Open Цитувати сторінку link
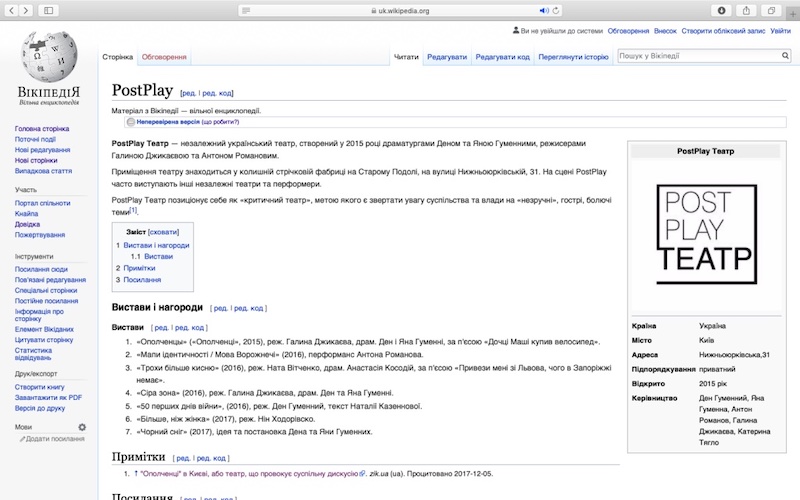800x500 pixels. 44,340
